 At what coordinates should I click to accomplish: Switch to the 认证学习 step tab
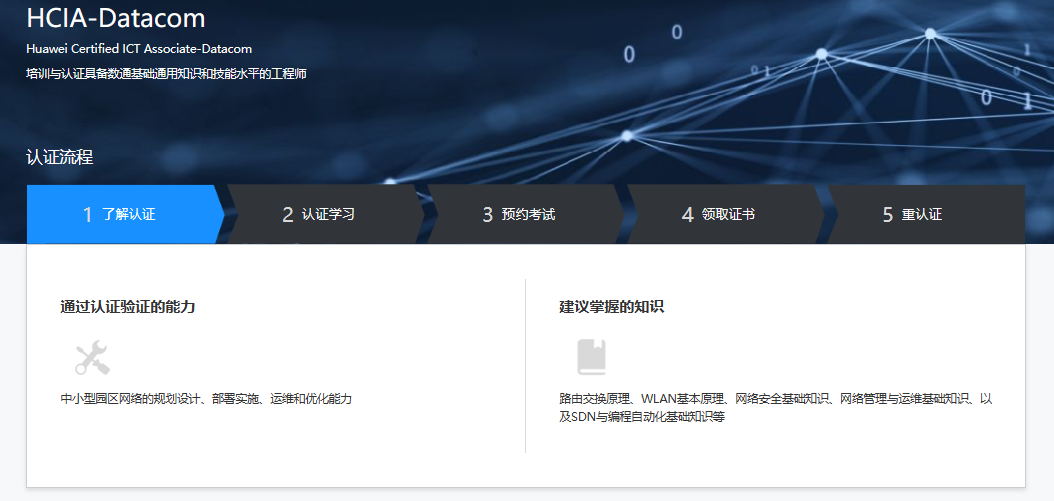click(x=325, y=215)
